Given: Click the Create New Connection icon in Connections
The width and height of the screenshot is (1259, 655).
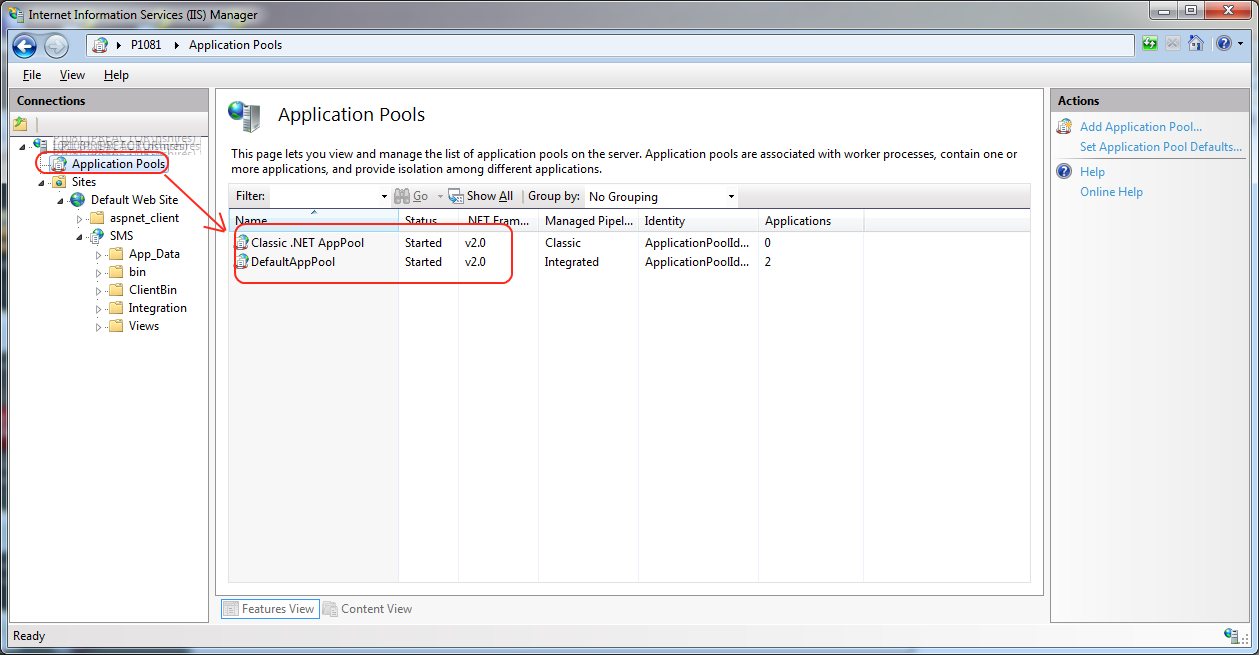Looking at the screenshot, I should 20,124.
